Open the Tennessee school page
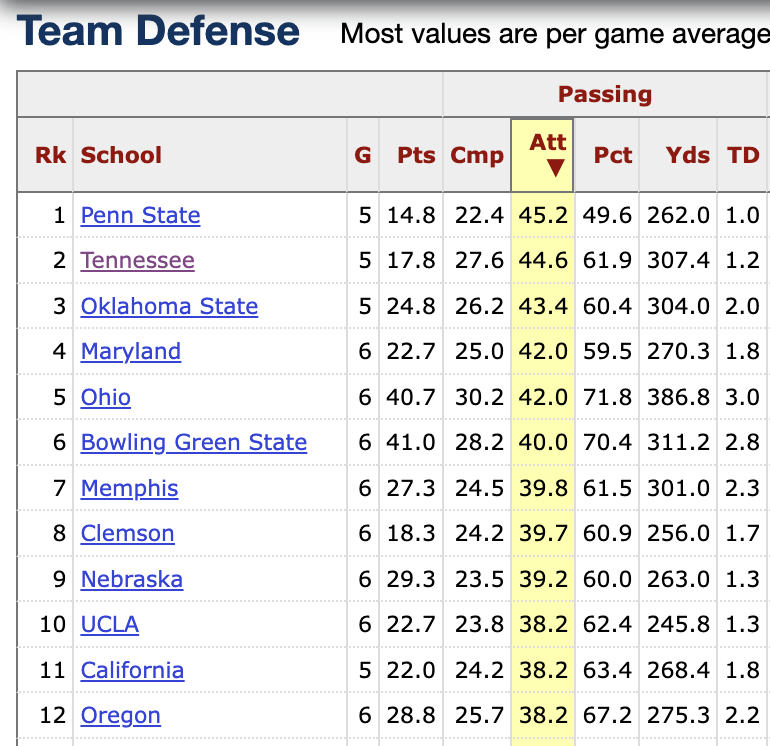Image resolution: width=770 pixels, height=746 pixels. 137,260
